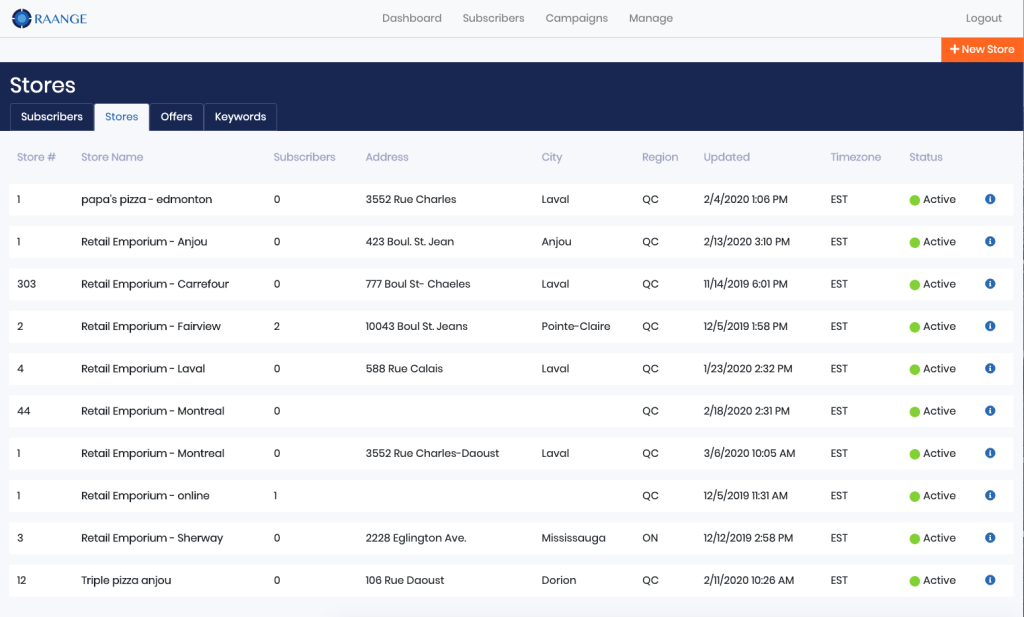
Task: Open info icon for Retail Emporium - Fairview
Action: click(990, 326)
